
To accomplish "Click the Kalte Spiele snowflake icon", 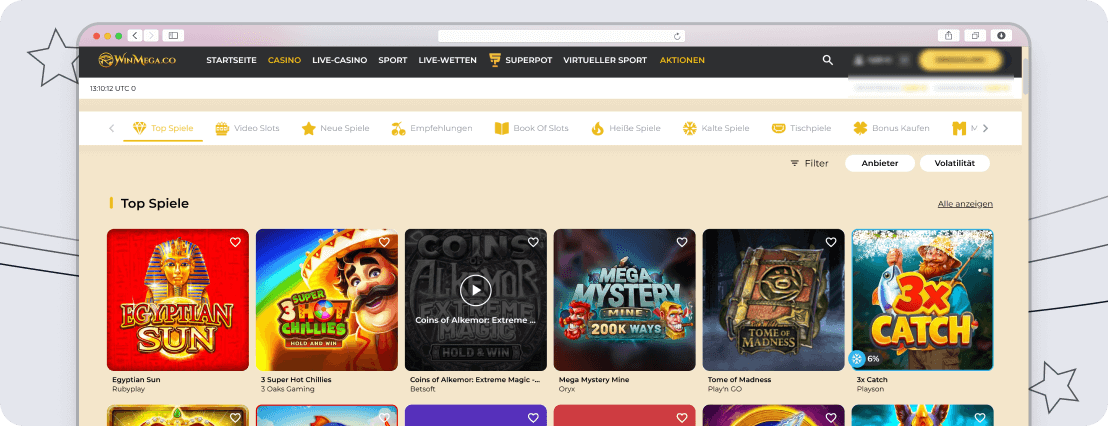I will [689, 129].
